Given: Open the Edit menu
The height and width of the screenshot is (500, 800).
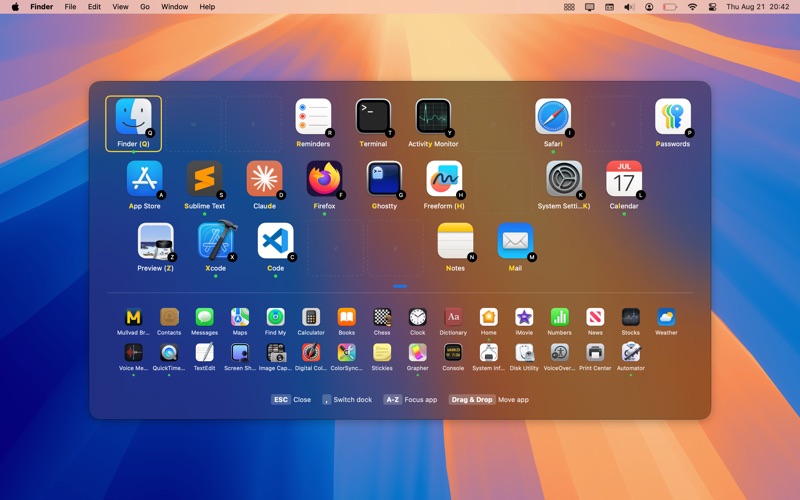Looking at the screenshot, I should point(94,7).
